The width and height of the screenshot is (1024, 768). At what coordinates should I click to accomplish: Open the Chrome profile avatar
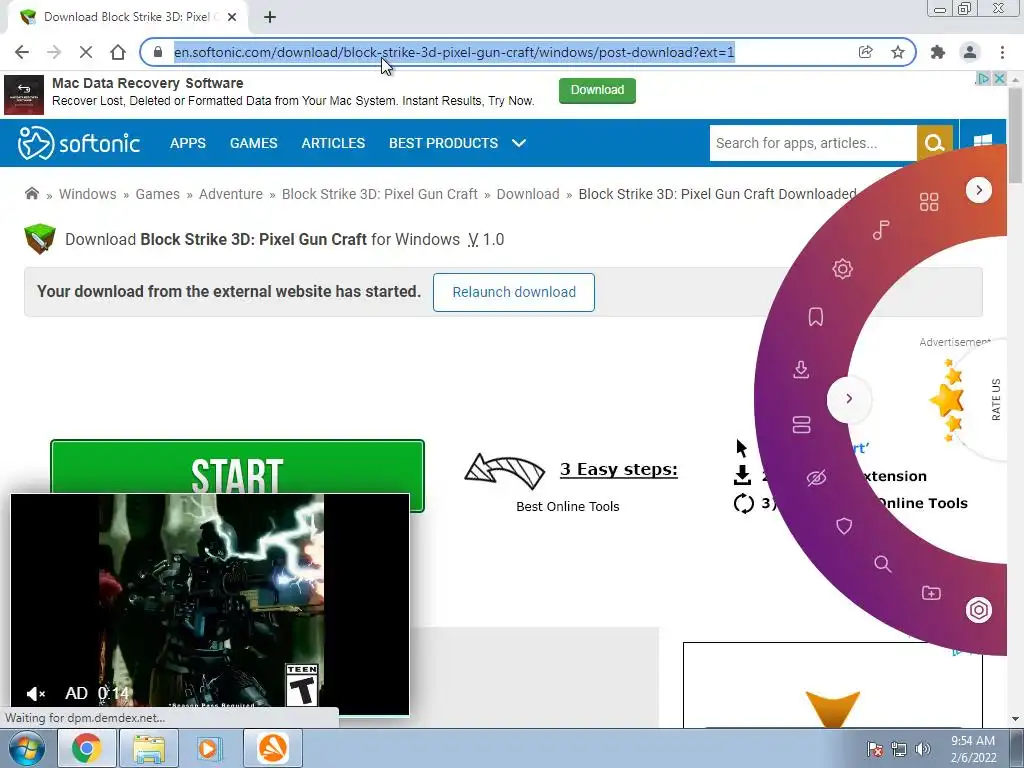970,52
